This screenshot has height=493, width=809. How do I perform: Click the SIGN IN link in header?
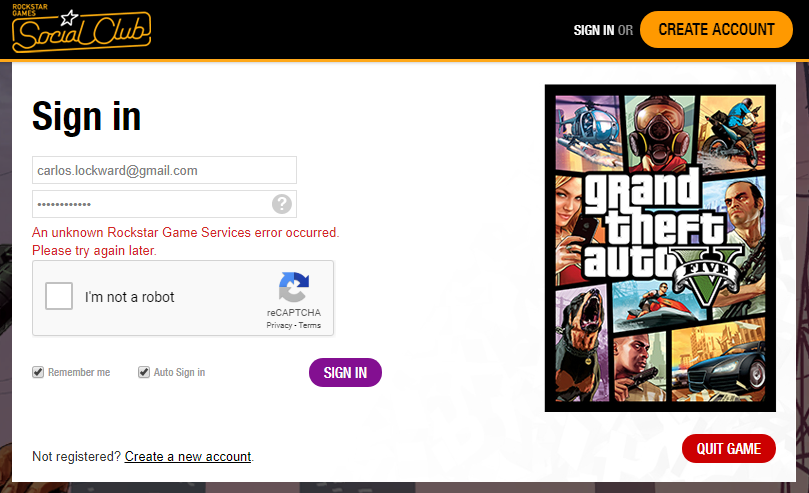594,30
